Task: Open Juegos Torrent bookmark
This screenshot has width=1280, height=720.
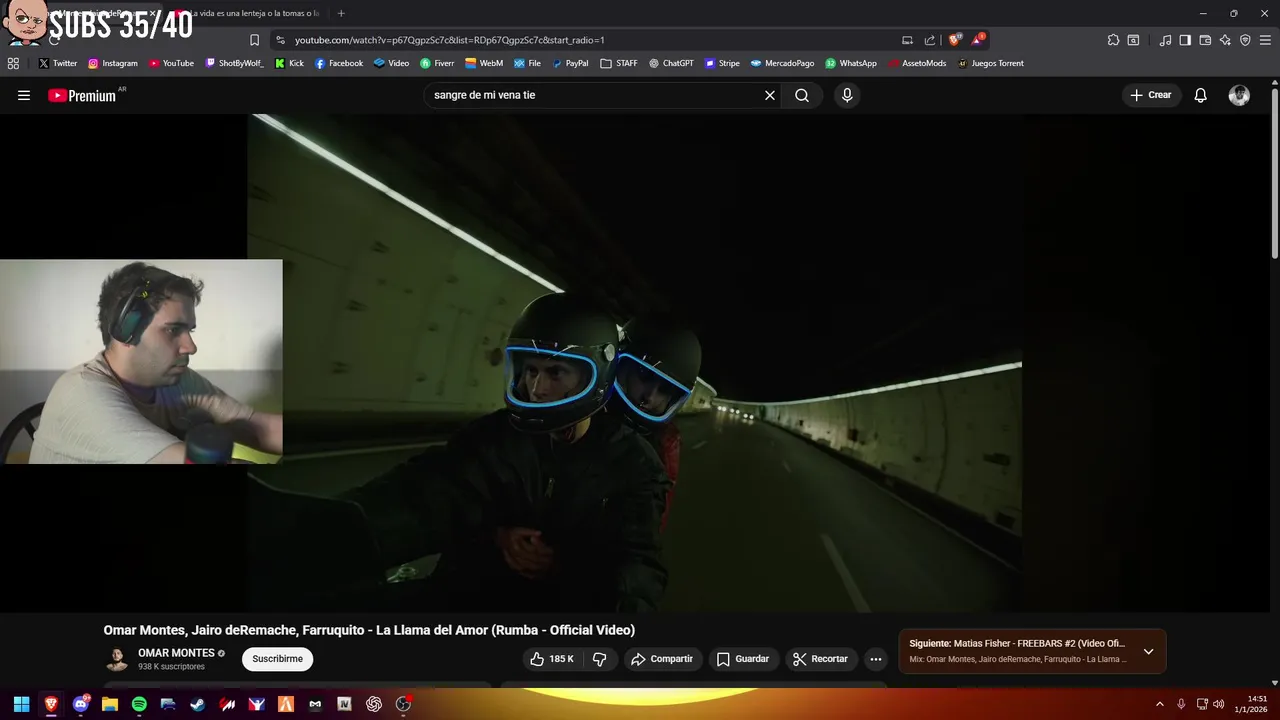Action: (x=991, y=63)
